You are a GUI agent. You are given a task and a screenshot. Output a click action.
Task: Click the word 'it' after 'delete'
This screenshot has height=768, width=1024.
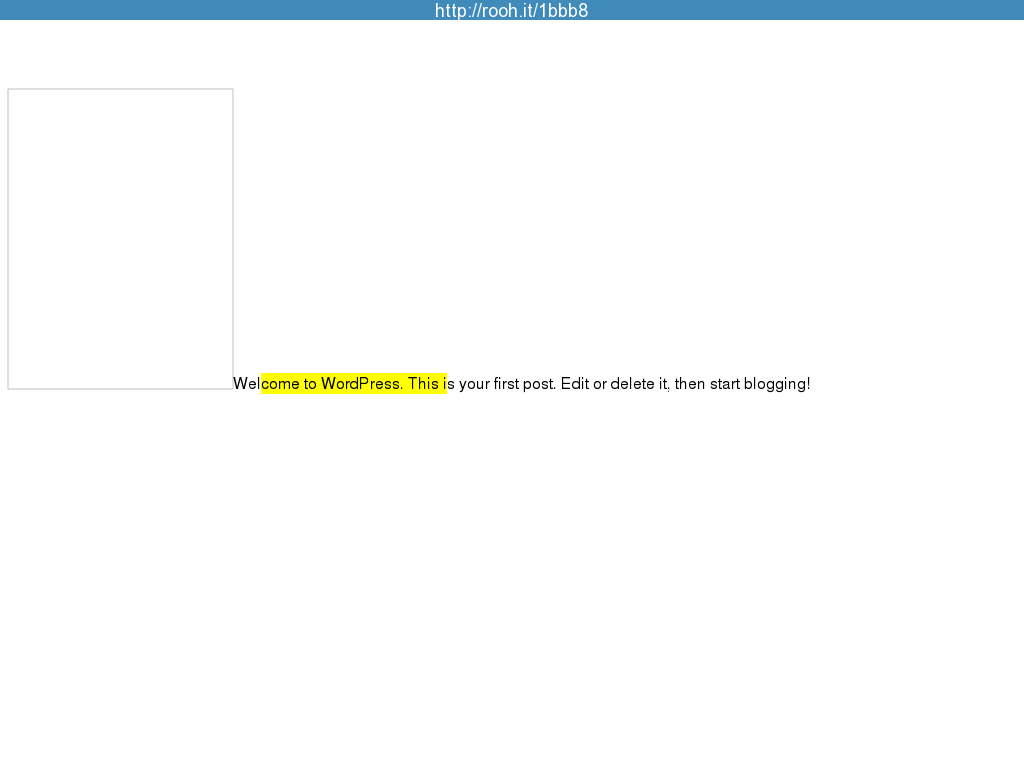click(663, 384)
